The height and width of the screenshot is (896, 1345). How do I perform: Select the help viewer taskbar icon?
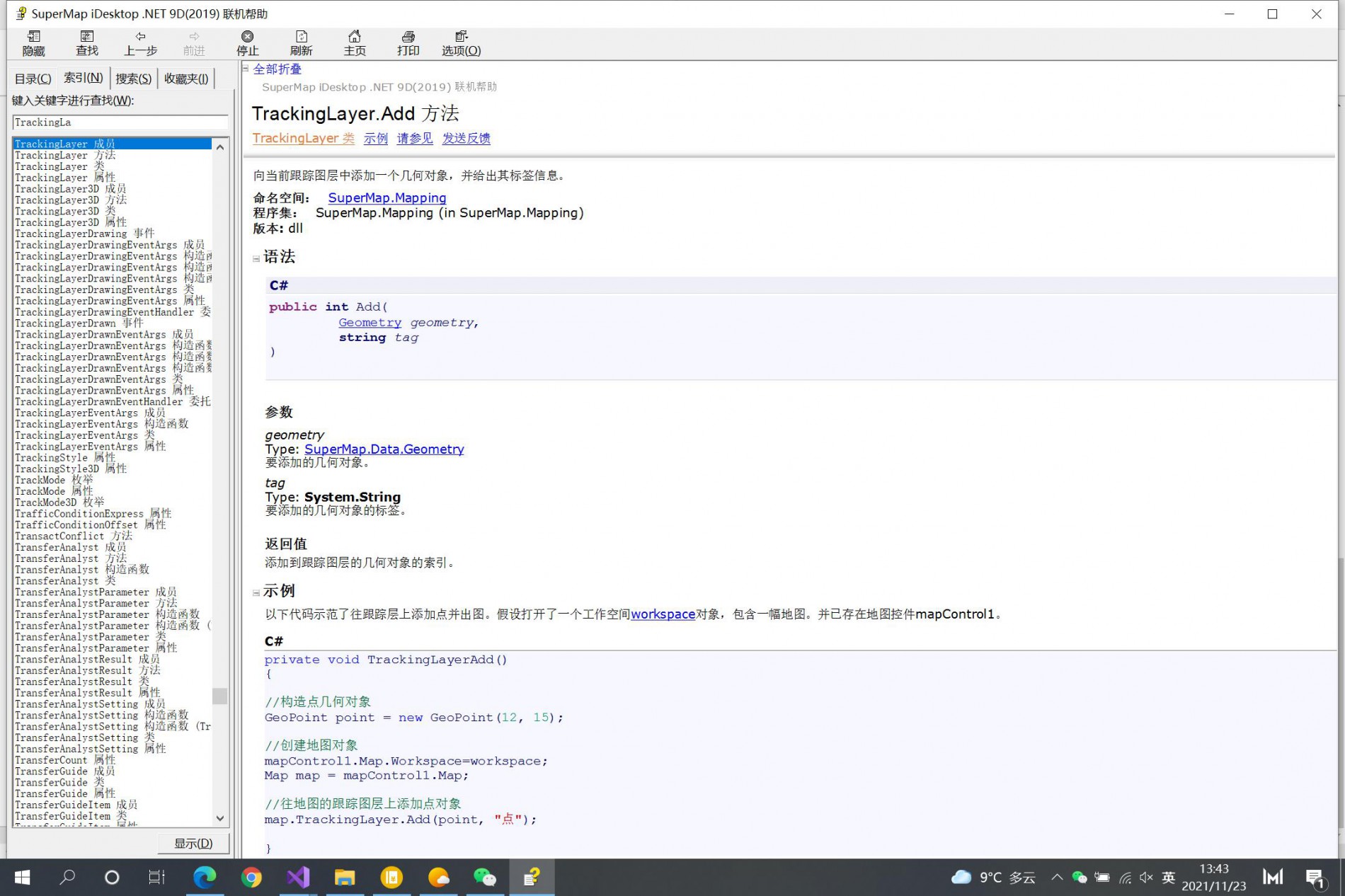click(x=532, y=878)
